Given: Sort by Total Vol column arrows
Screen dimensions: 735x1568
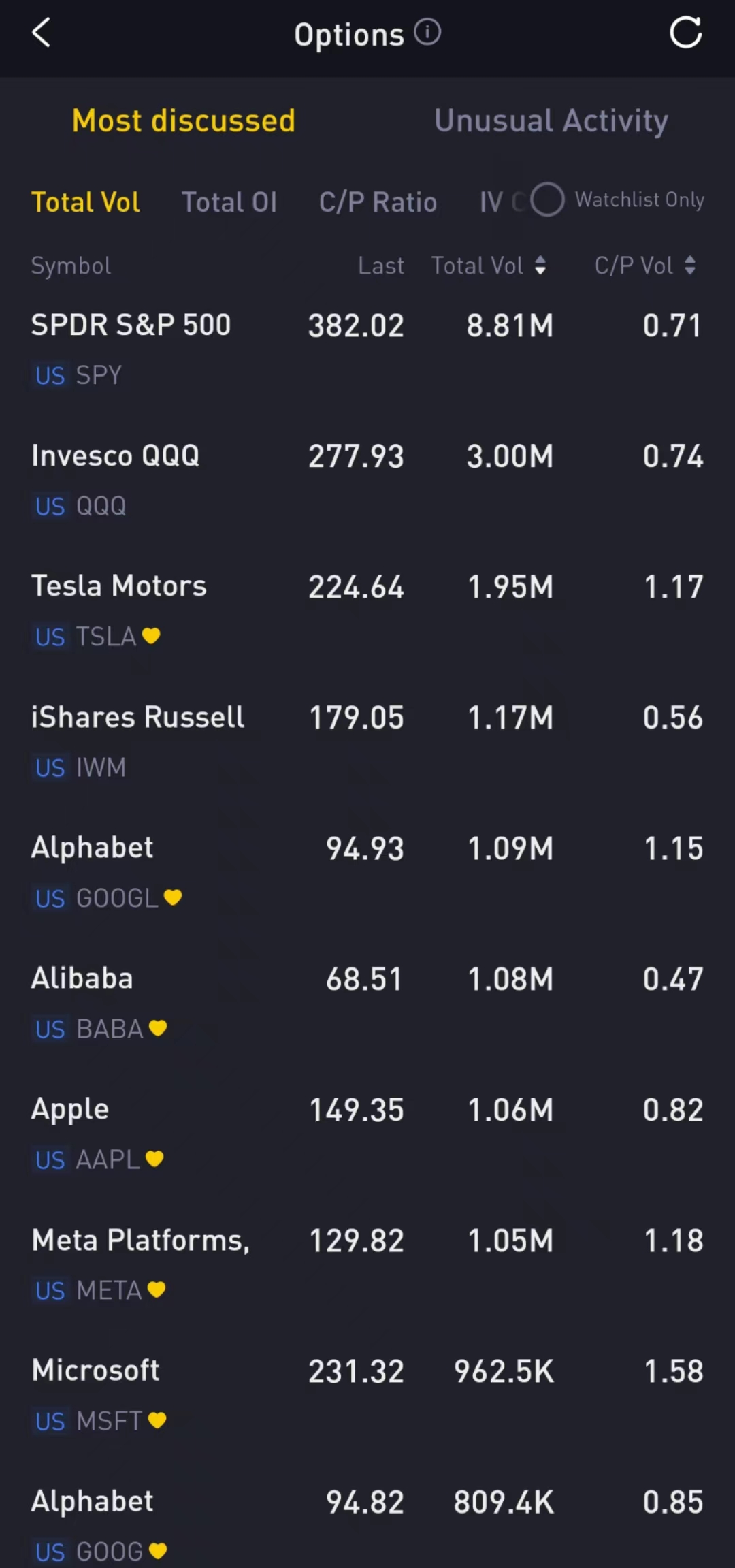Looking at the screenshot, I should (x=540, y=266).
